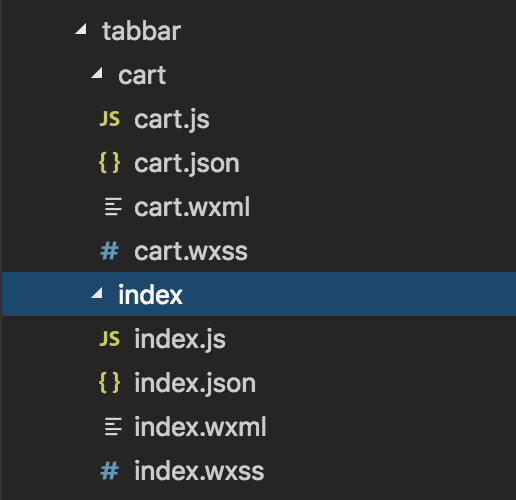516x500 pixels.
Task: Collapse the index folder arrow
Action: 97,293
